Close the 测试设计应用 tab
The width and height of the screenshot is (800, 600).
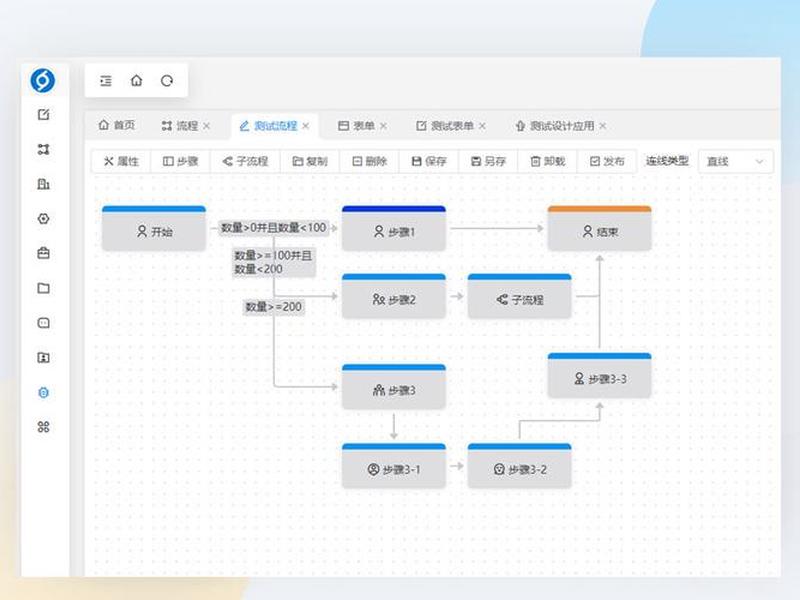(603, 126)
